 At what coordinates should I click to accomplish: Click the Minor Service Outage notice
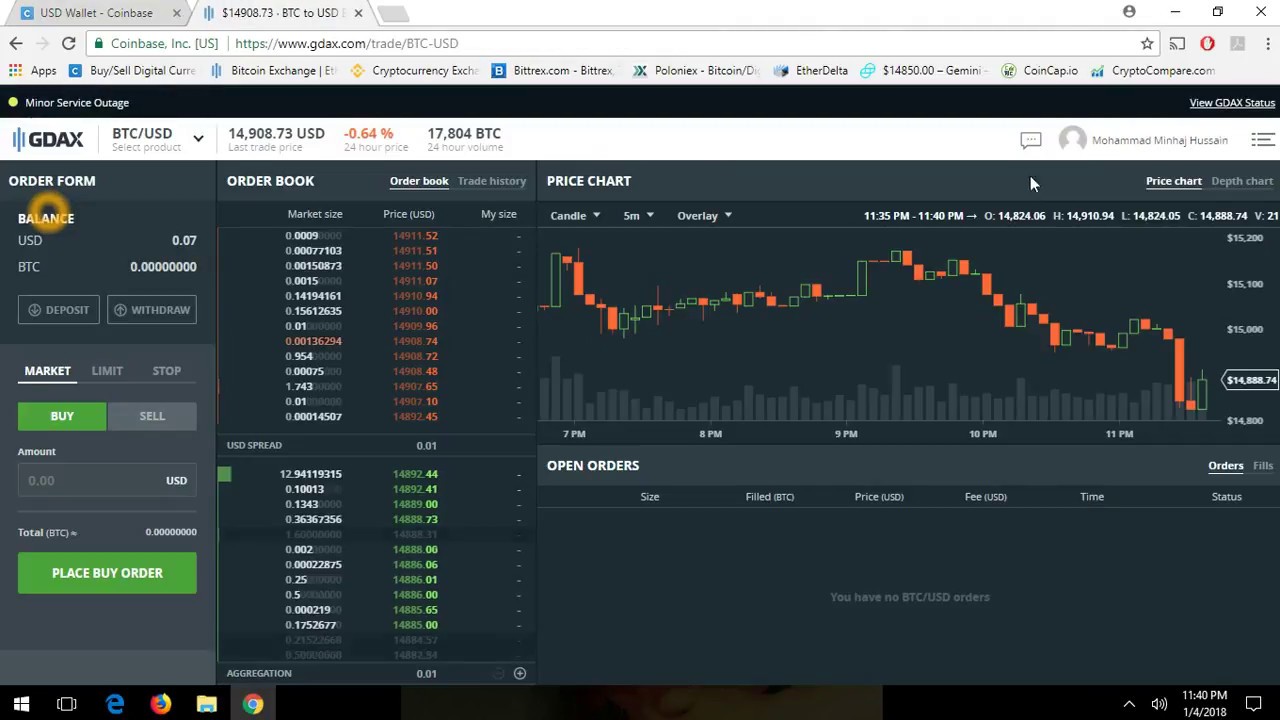pos(77,103)
